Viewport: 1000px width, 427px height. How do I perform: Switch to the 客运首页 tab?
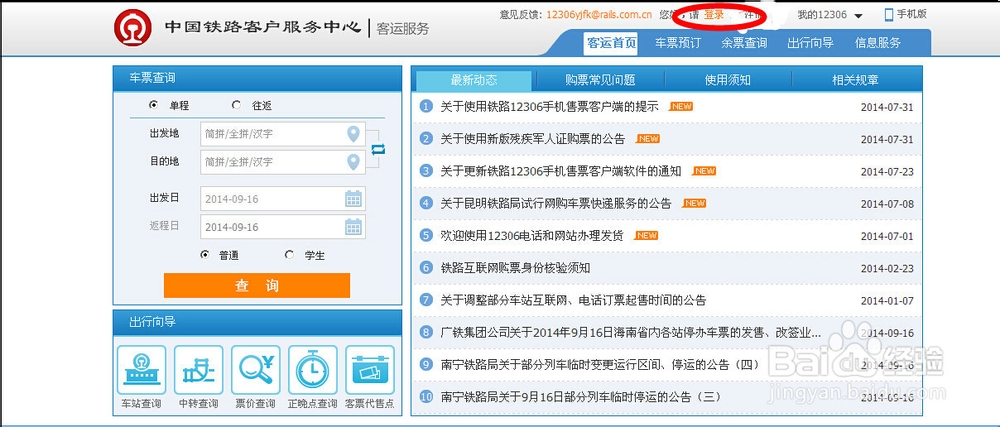611,43
